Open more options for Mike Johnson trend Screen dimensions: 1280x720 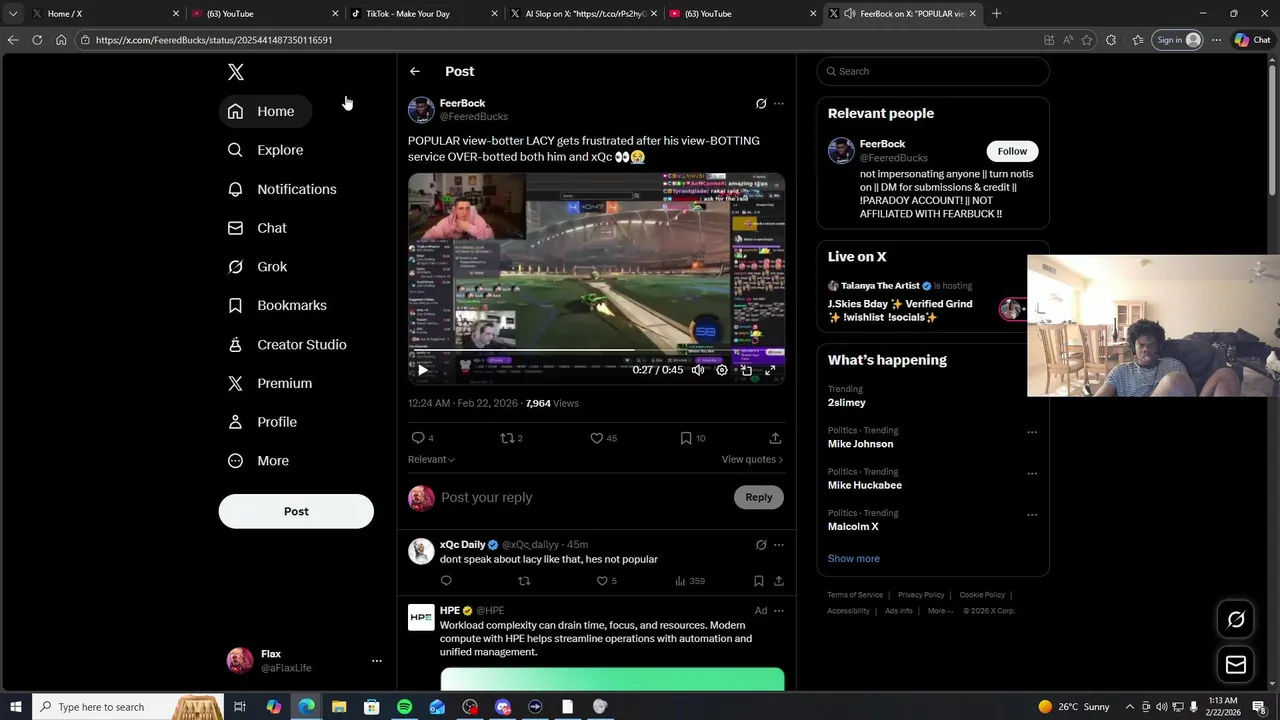click(1032, 433)
